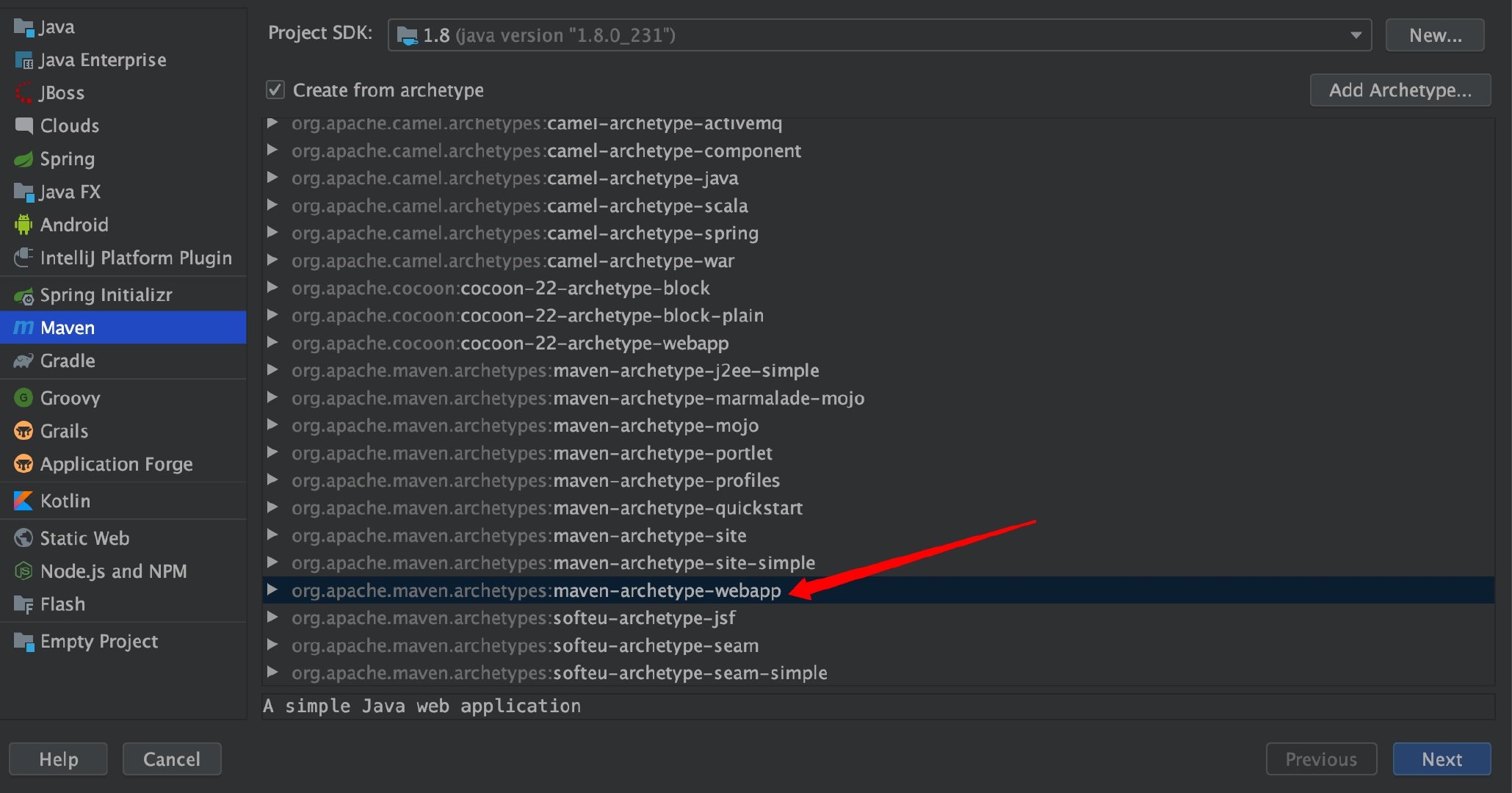1512x793 pixels.
Task: Select the Static Web globe icon
Action: pos(23,538)
